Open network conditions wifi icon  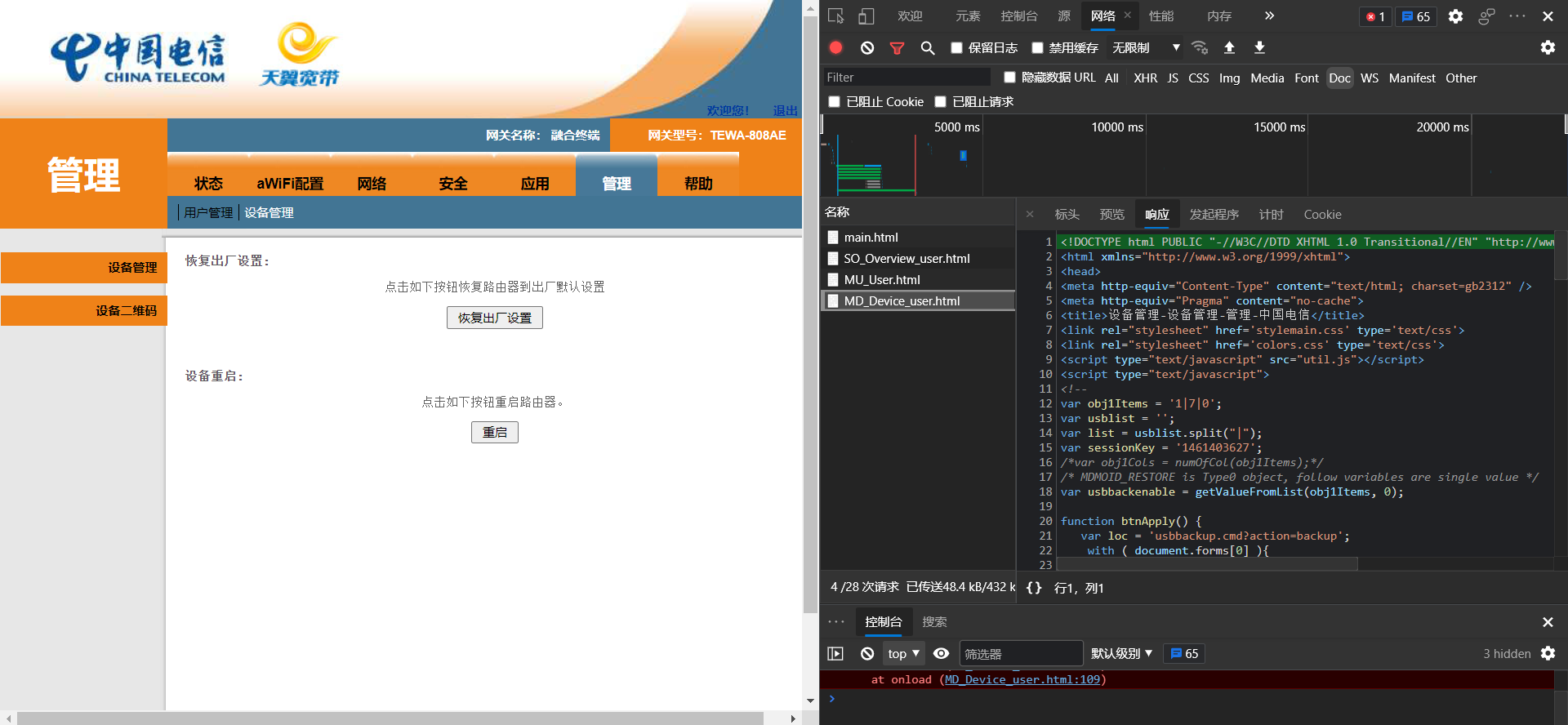click(x=1200, y=47)
